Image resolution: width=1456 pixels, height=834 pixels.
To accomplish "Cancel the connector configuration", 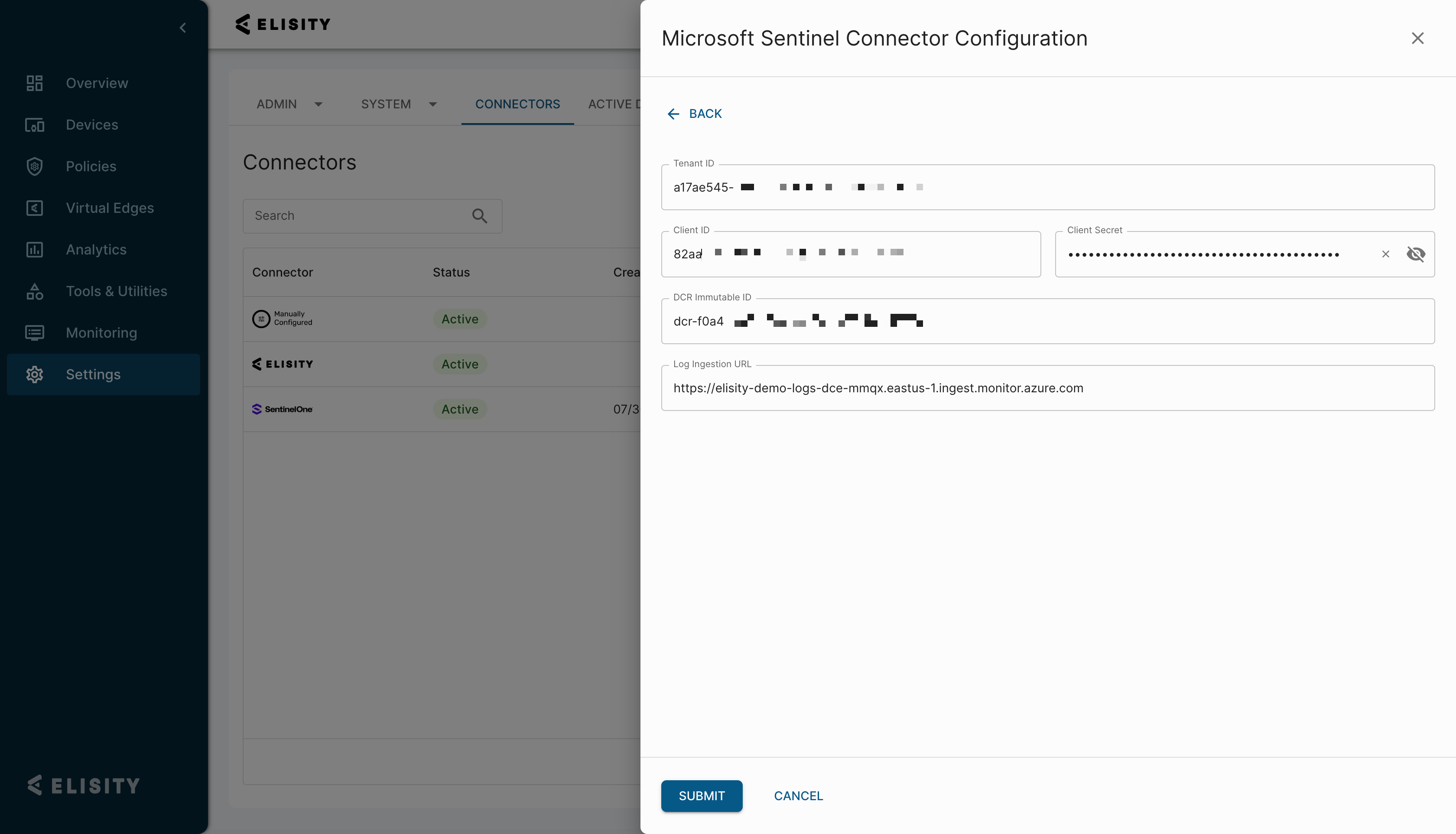I will click(798, 795).
